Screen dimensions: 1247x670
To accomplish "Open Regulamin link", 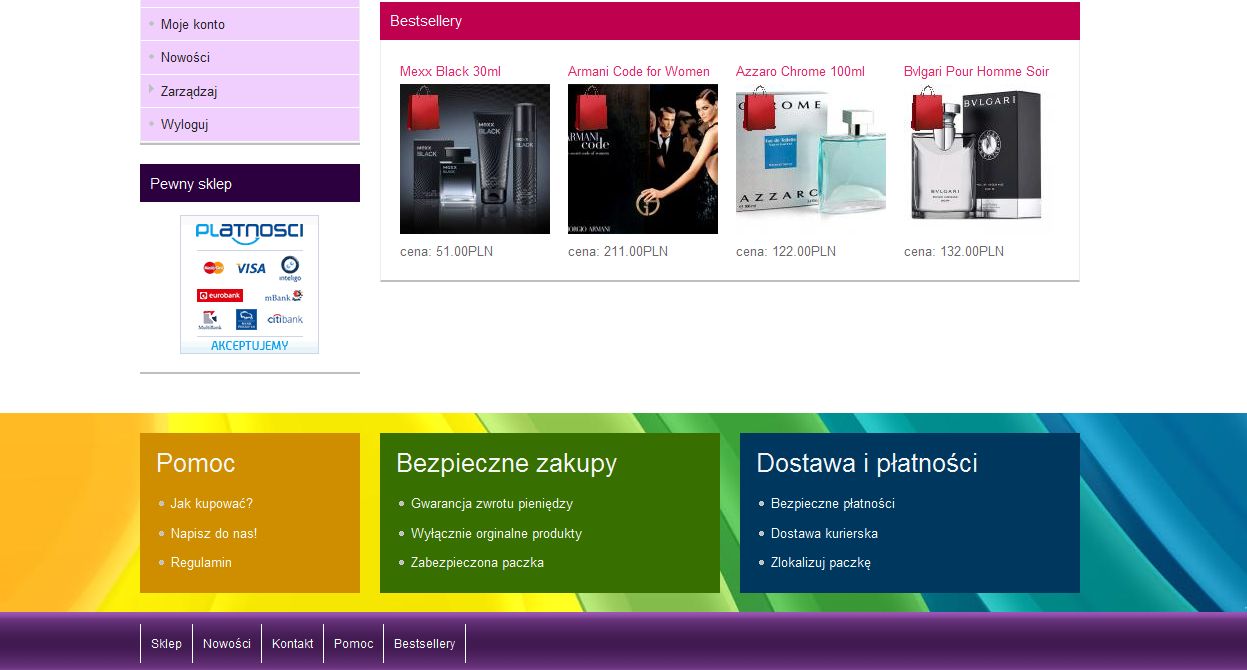I will [201, 563].
